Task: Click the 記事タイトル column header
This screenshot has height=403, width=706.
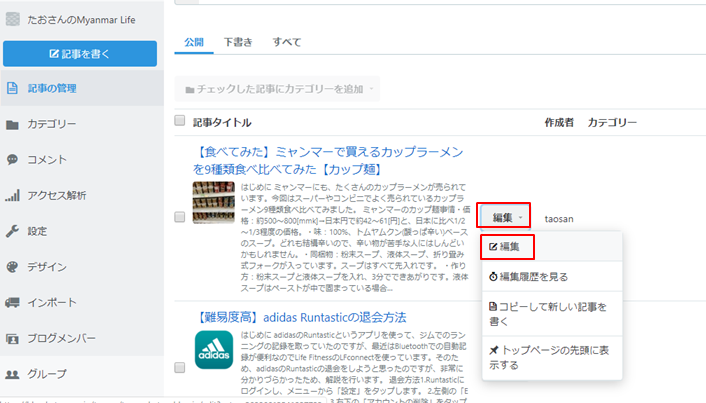Action: click(222, 122)
